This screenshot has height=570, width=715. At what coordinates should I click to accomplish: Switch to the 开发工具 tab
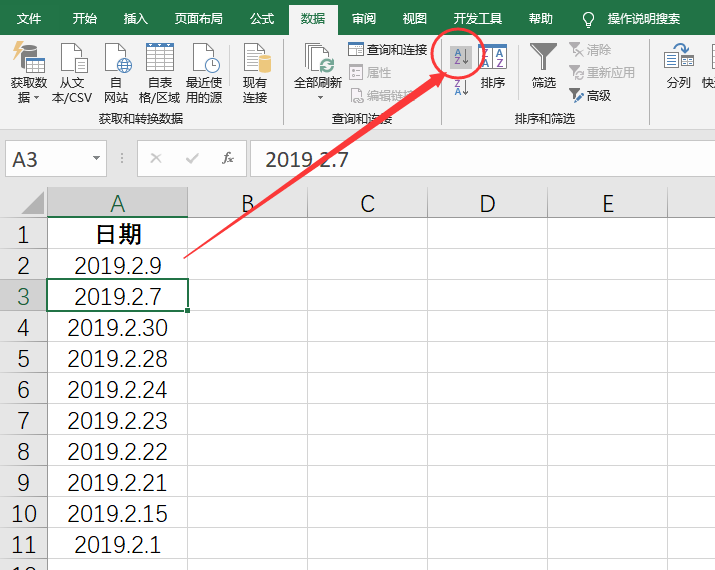click(x=477, y=19)
